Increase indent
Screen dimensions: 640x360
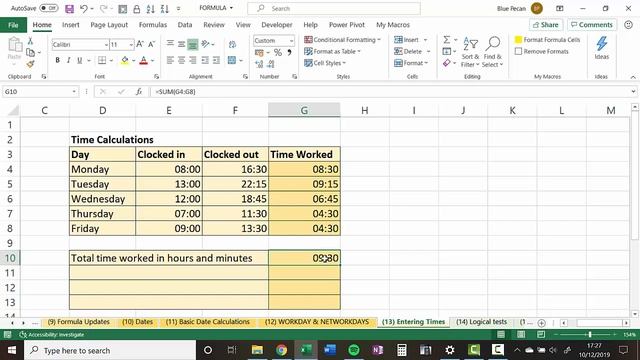pos(216,60)
